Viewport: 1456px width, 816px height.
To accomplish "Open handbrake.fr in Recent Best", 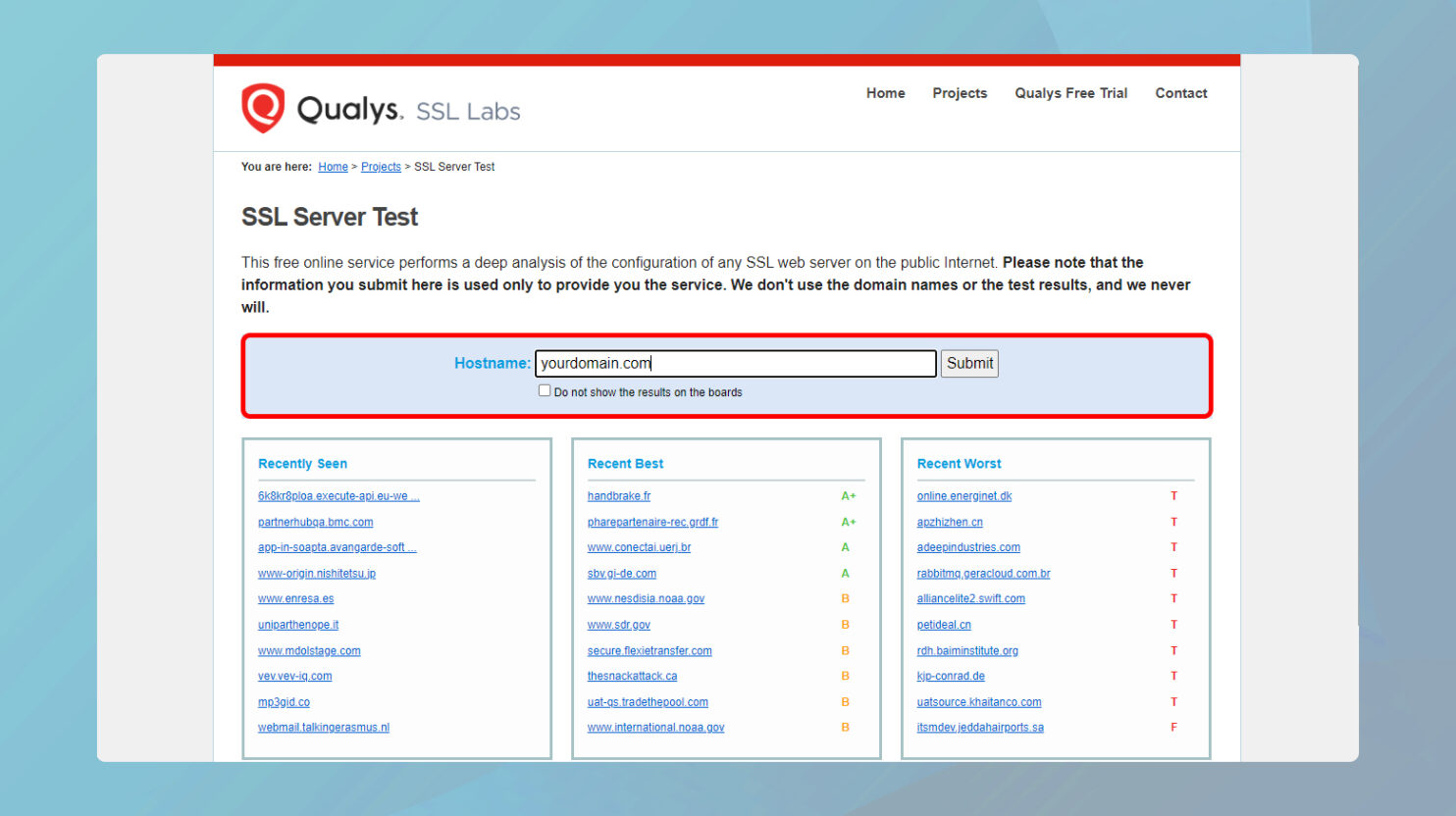I will click(618, 496).
